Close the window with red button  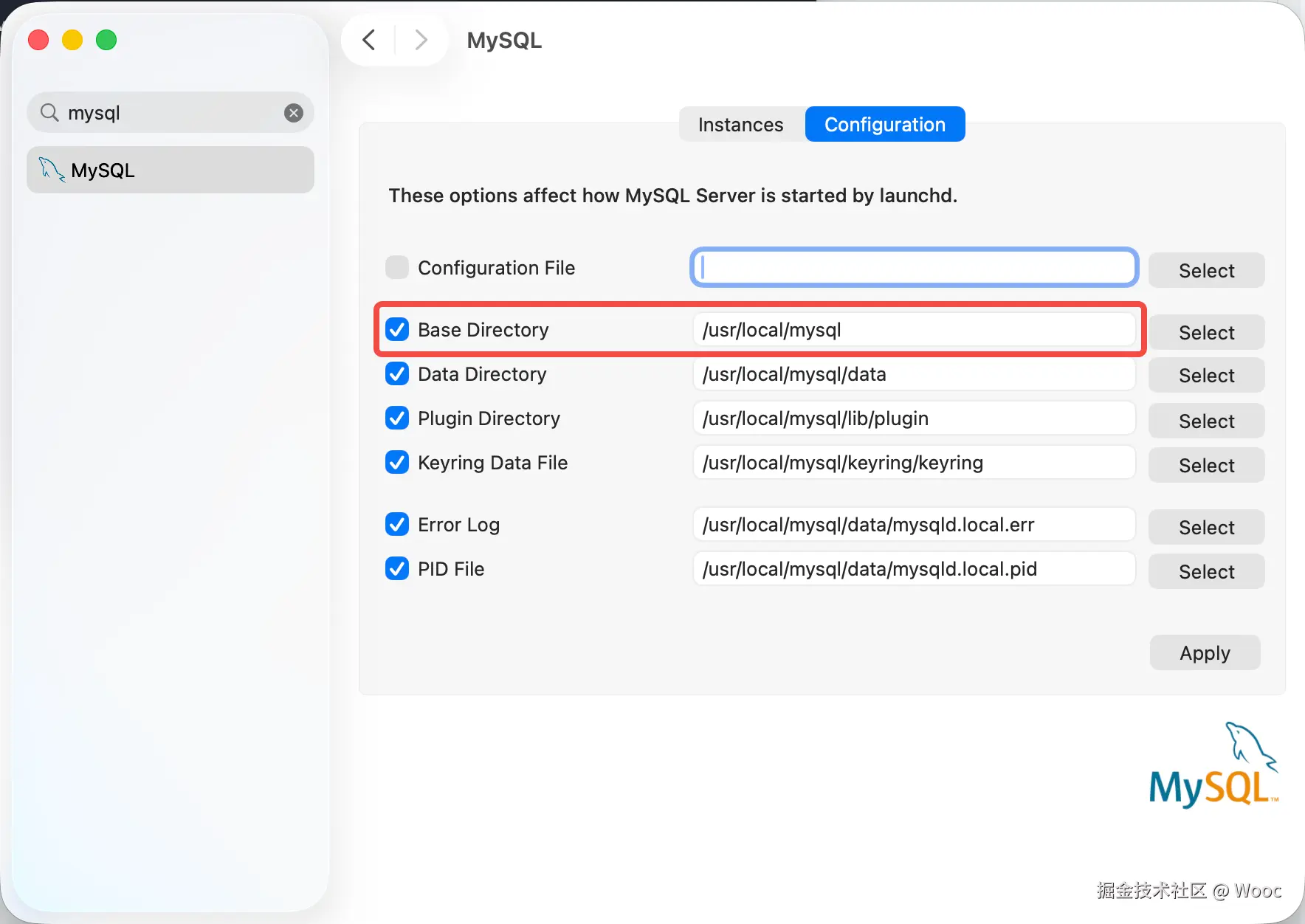tap(38, 40)
